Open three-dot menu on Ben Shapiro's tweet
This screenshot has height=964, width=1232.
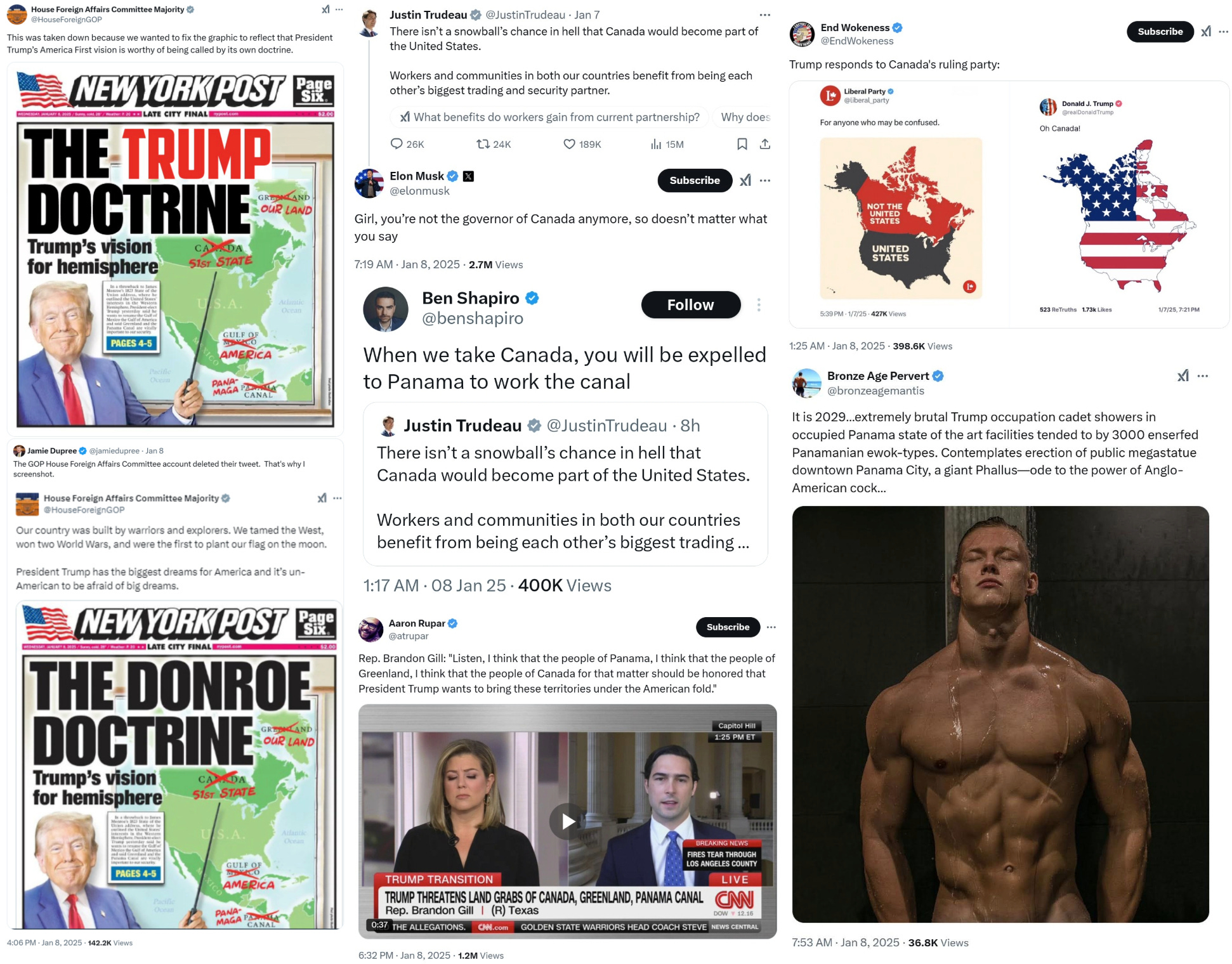click(x=759, y=305)
